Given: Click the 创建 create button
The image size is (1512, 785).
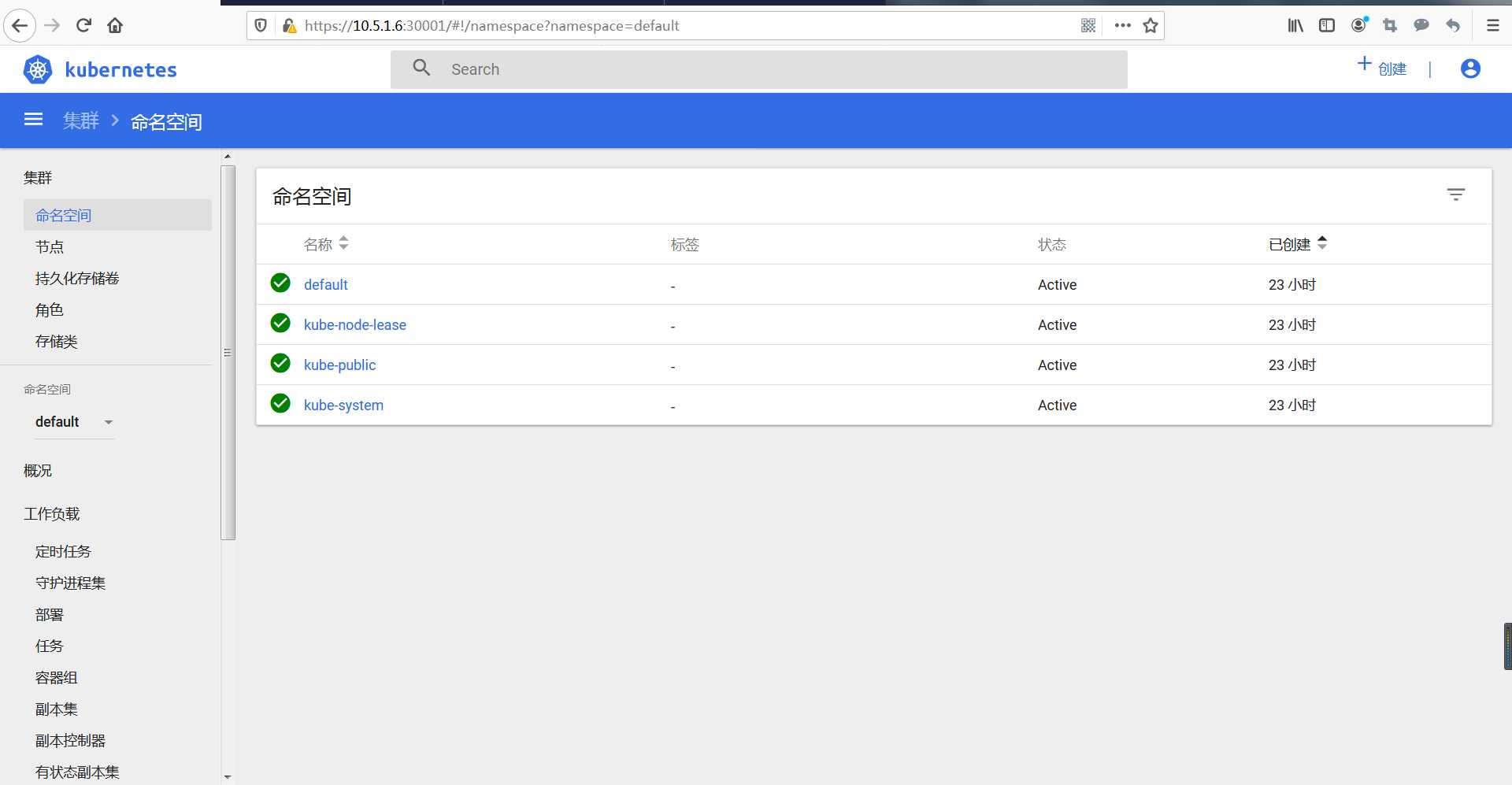Looking at the screenshot, I should pos(1382,68).
